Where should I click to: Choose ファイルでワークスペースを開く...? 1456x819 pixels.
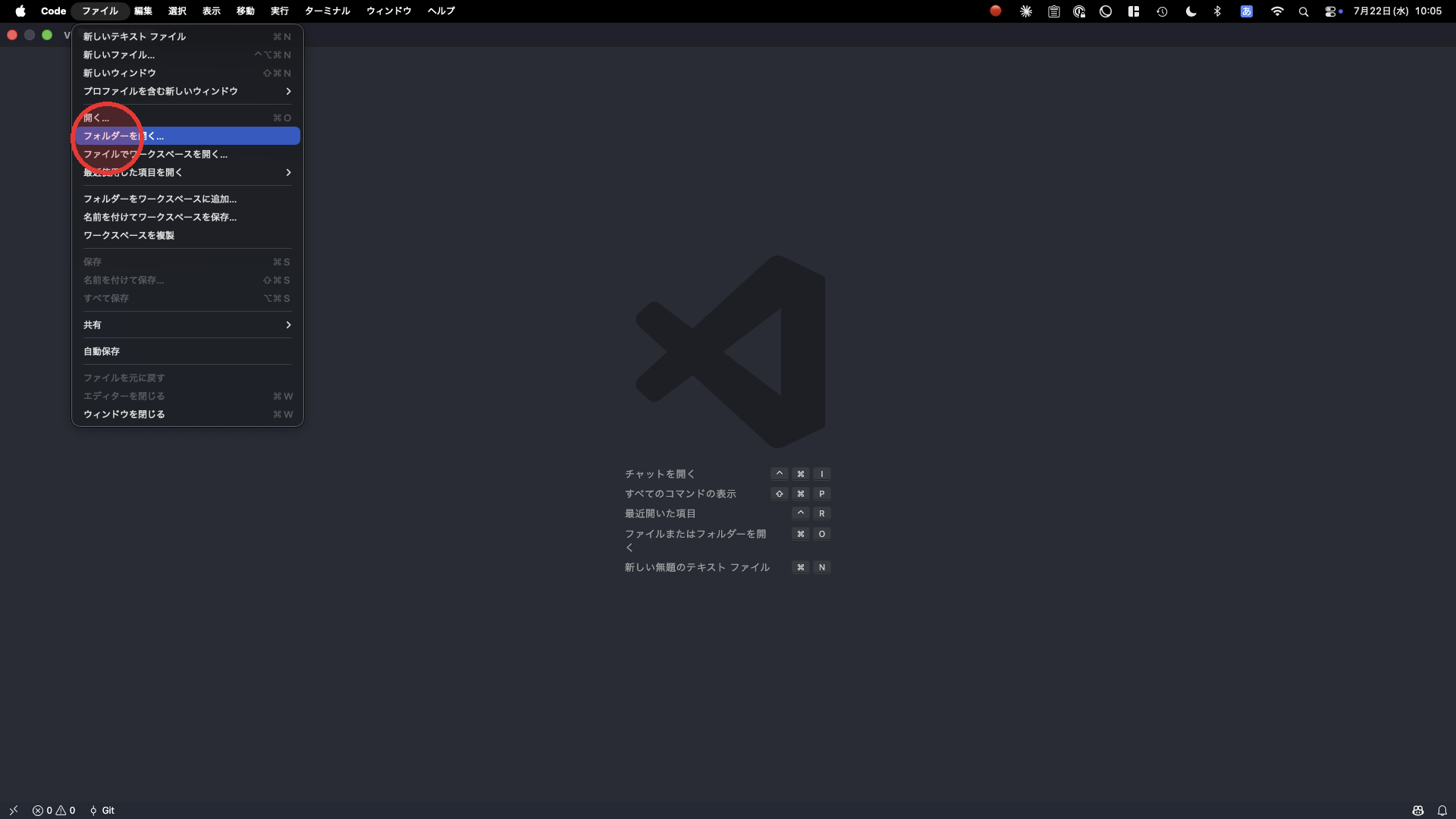[x=187, y=154]
